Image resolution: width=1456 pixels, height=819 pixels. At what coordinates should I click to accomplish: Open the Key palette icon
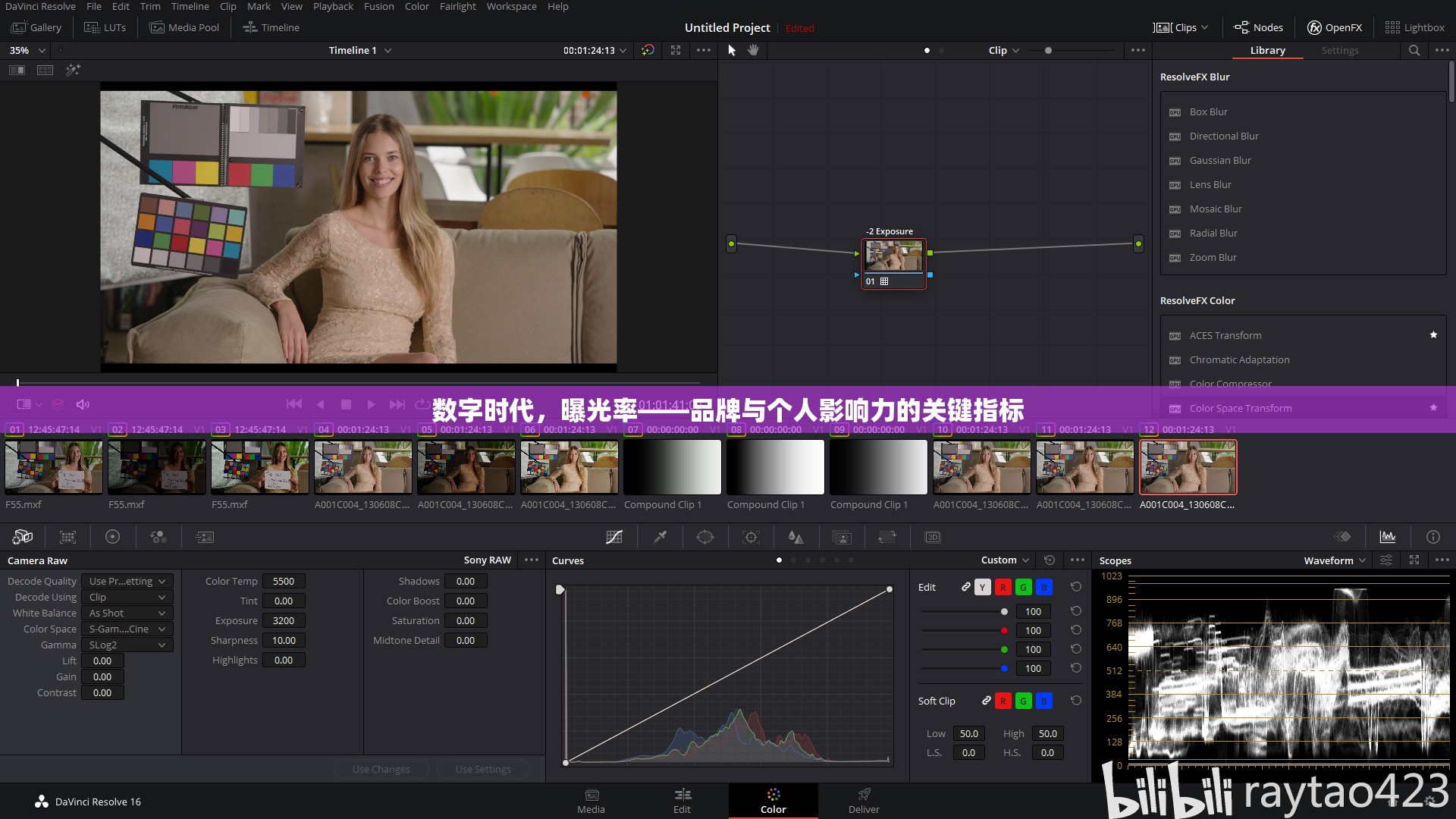tap(842, 537)
